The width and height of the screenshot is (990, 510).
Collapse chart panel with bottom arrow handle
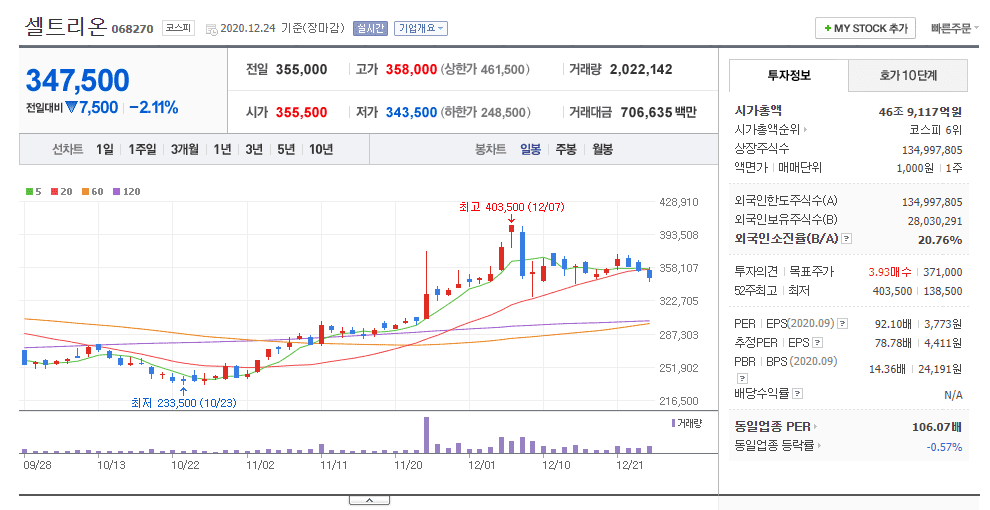[x=369, y=501]
